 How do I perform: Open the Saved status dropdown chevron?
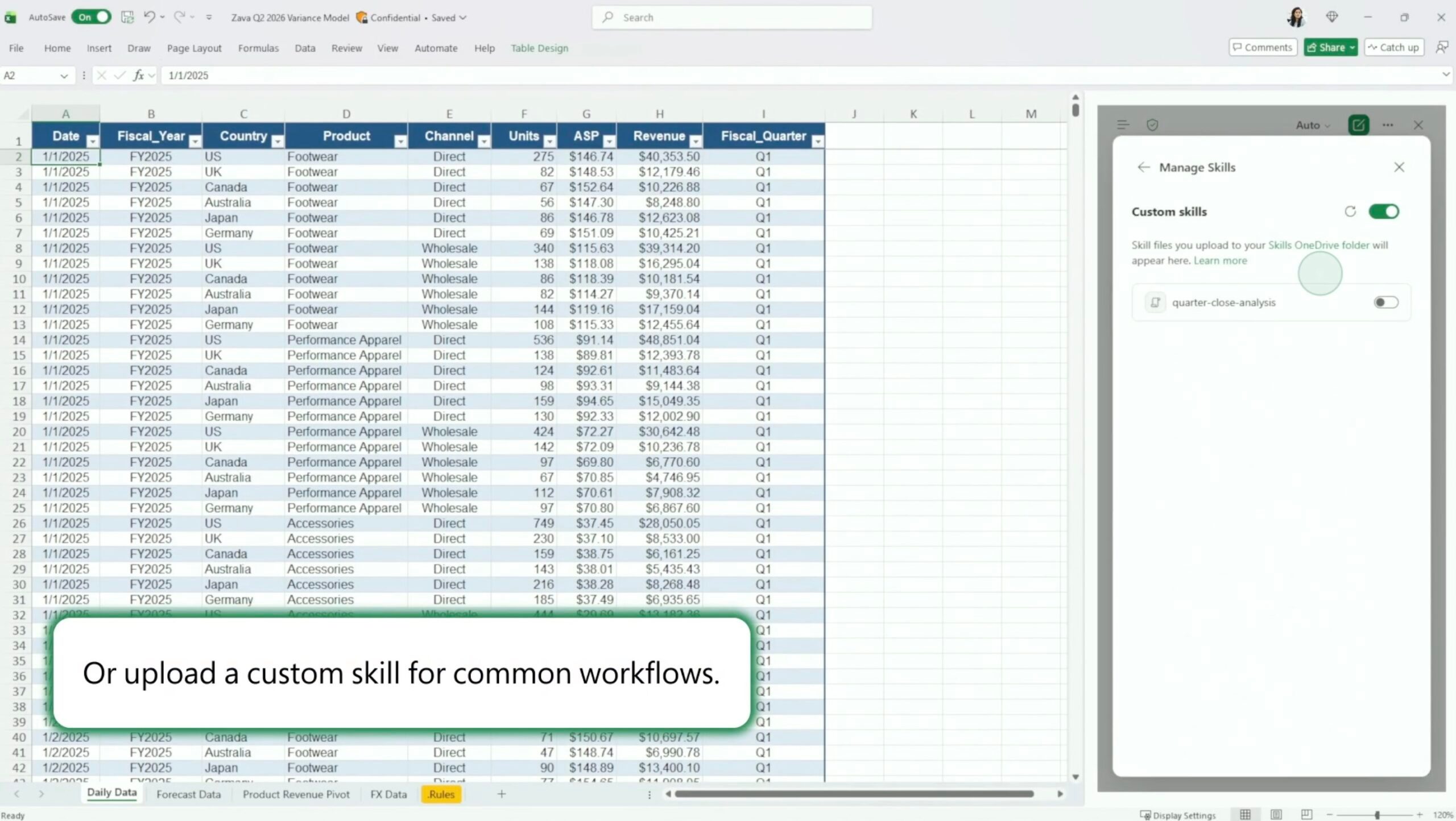(x=463, y=18)
